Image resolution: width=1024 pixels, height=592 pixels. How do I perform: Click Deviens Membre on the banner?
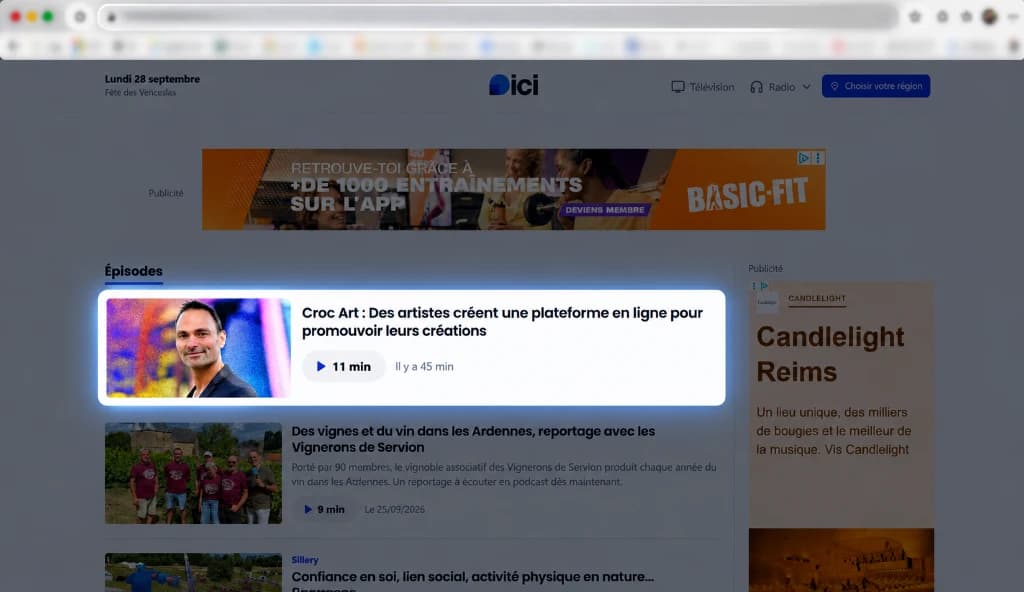click(x=605, y=210)
